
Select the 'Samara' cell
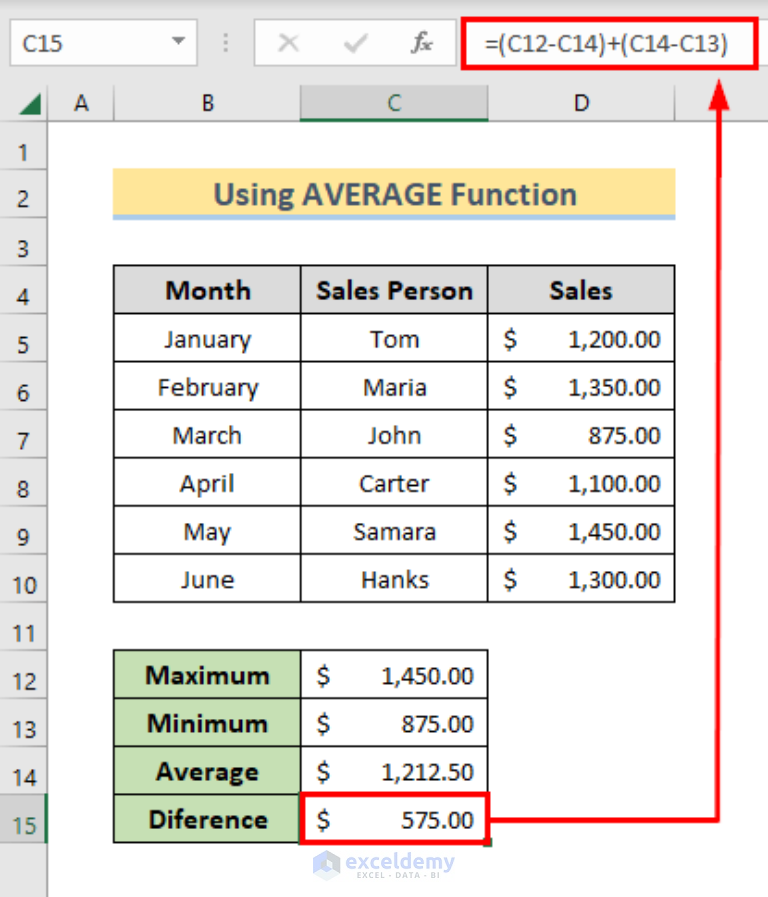point(394,530)
